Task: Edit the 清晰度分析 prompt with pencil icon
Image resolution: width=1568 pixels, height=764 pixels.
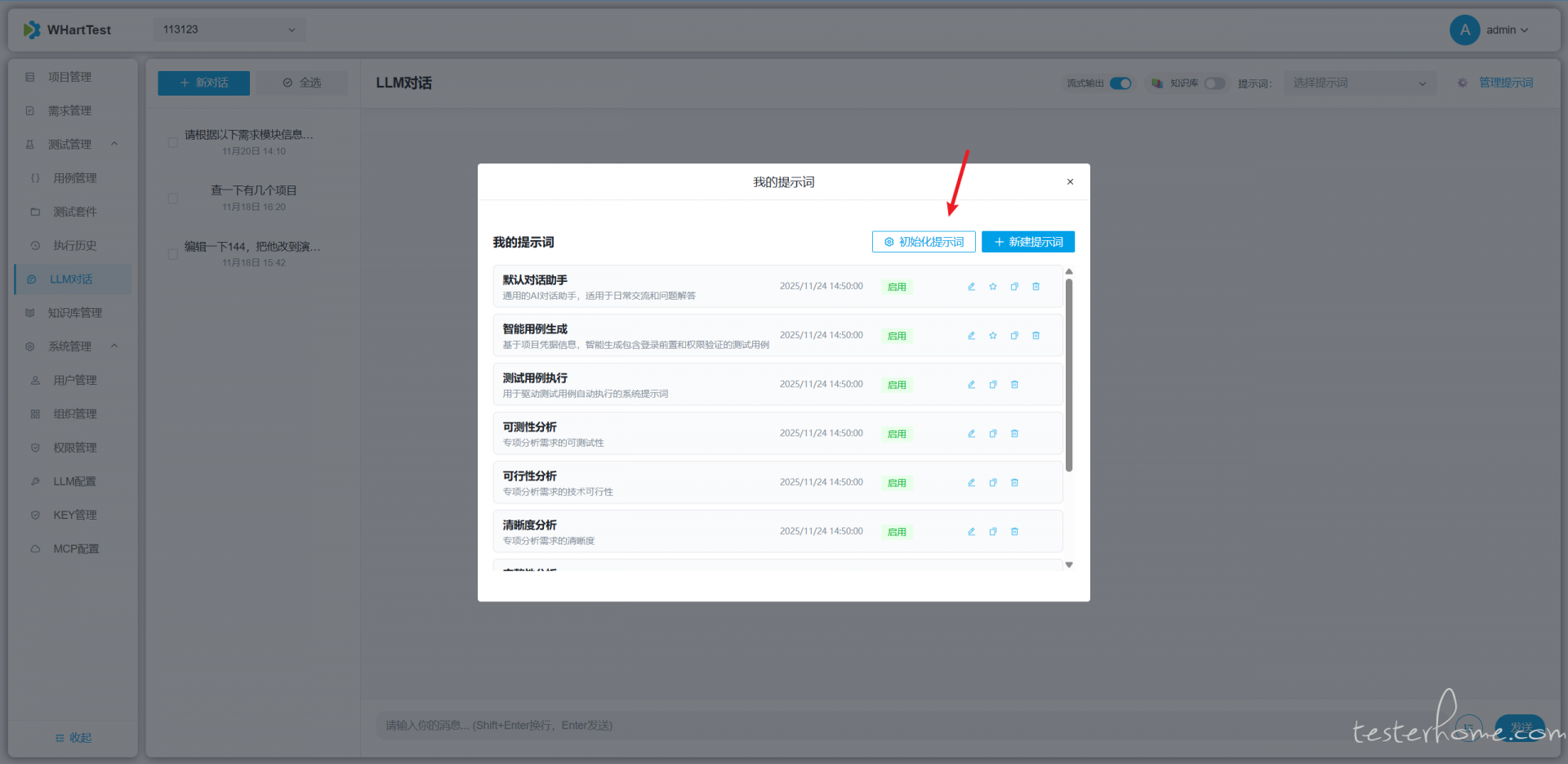Action: click(x=971, y=532)
